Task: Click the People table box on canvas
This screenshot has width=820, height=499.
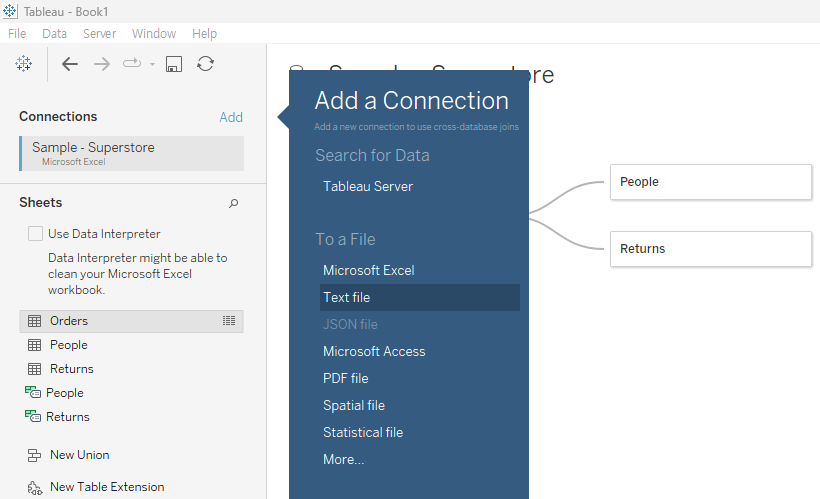Action: point(711,182)
